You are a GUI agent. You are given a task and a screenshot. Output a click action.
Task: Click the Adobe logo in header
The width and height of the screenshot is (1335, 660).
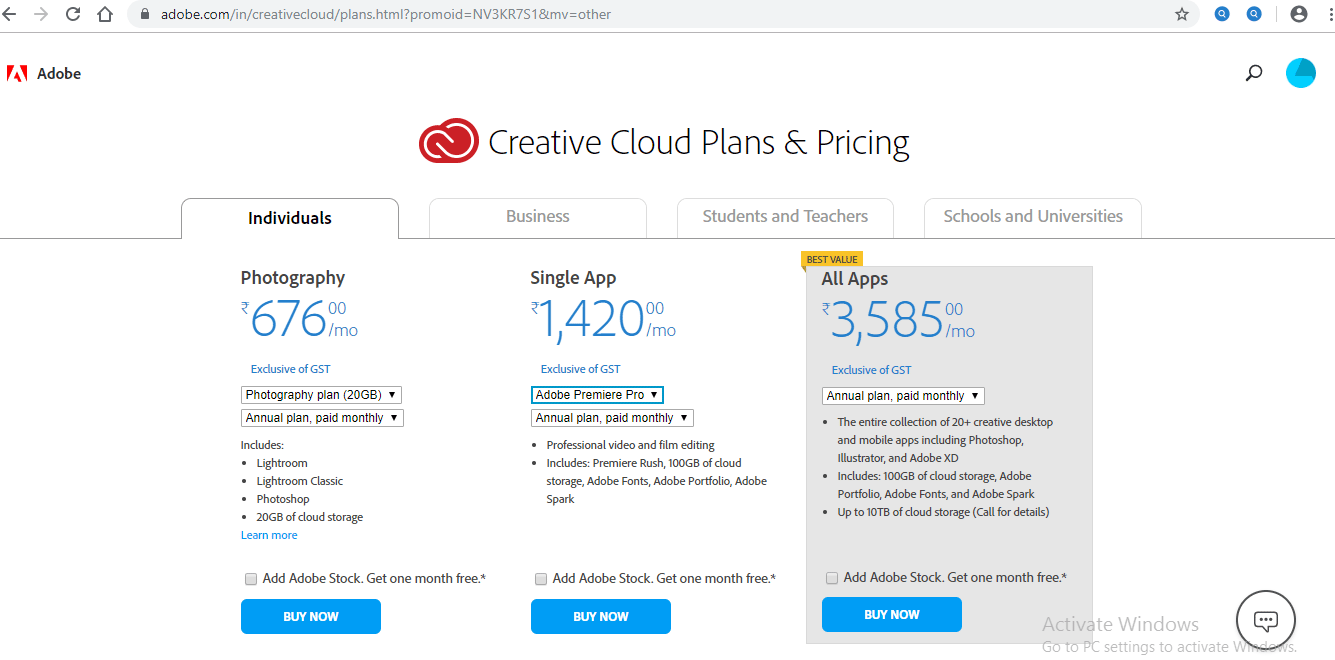44,73
